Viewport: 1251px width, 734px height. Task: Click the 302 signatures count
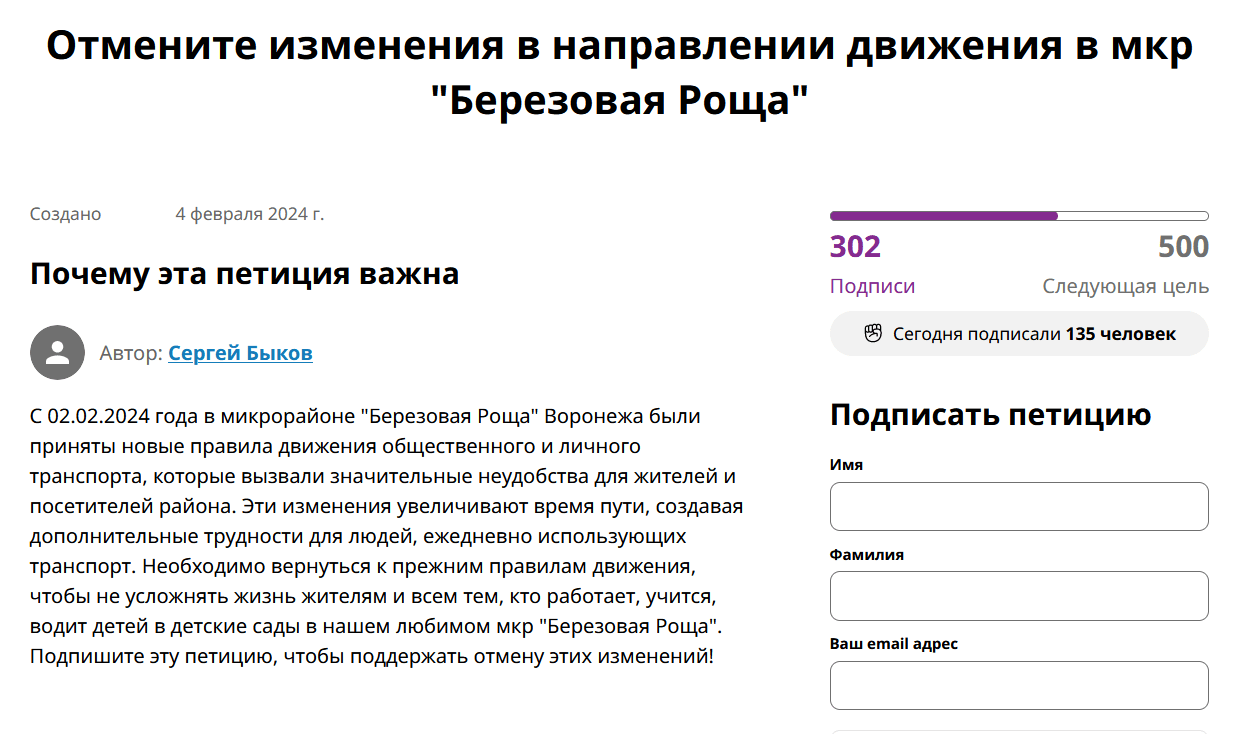pyautogui.click(x=855, y=247)
